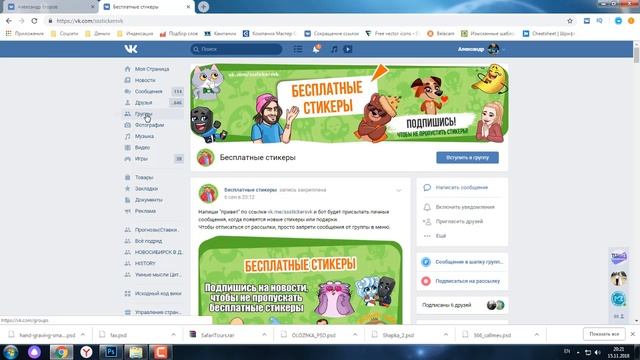Expand options for fax.psd download

click(173, 335)
